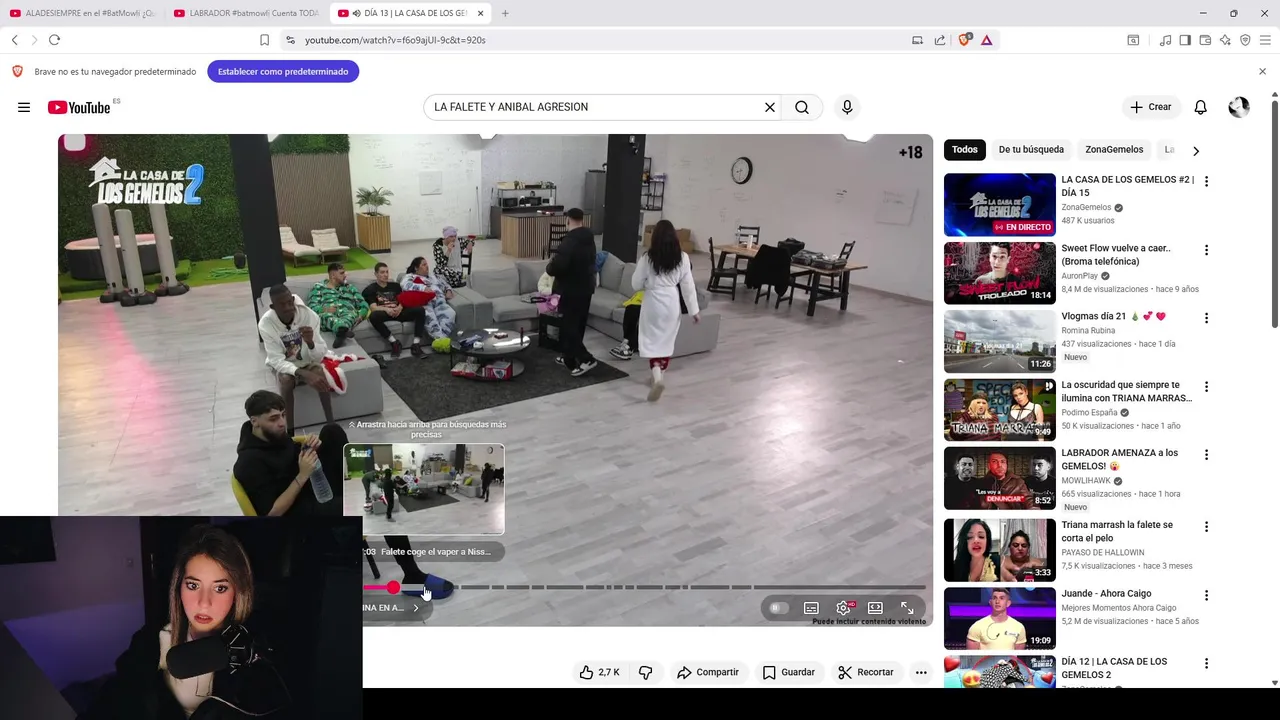This screenshot has width=1280, height=720.
Task: Start voice search with the microphone
Action: [x=847, y=107]
